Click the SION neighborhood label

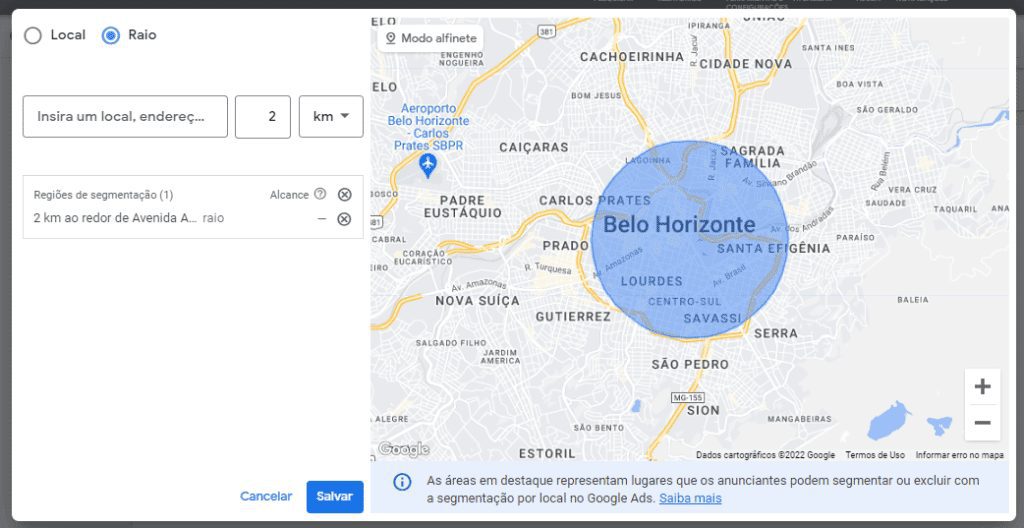[703, 410]
